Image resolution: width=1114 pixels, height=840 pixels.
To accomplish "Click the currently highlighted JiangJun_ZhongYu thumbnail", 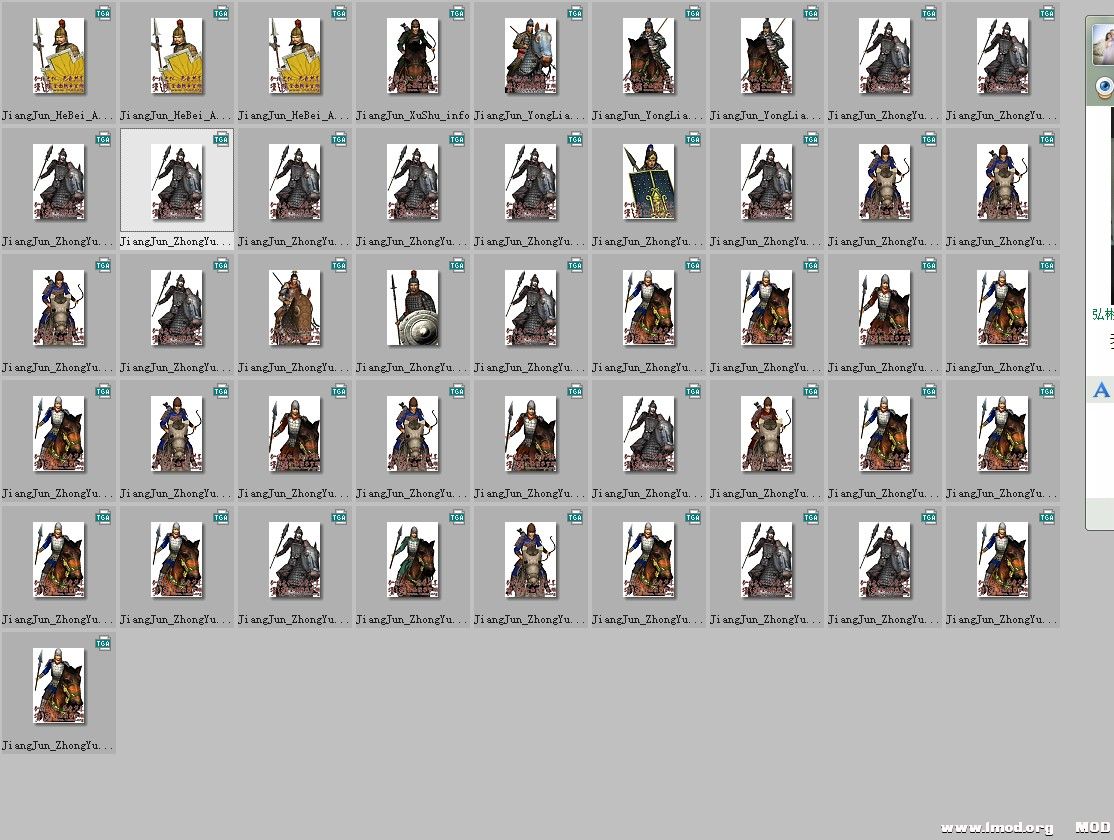I will (177, 181).
